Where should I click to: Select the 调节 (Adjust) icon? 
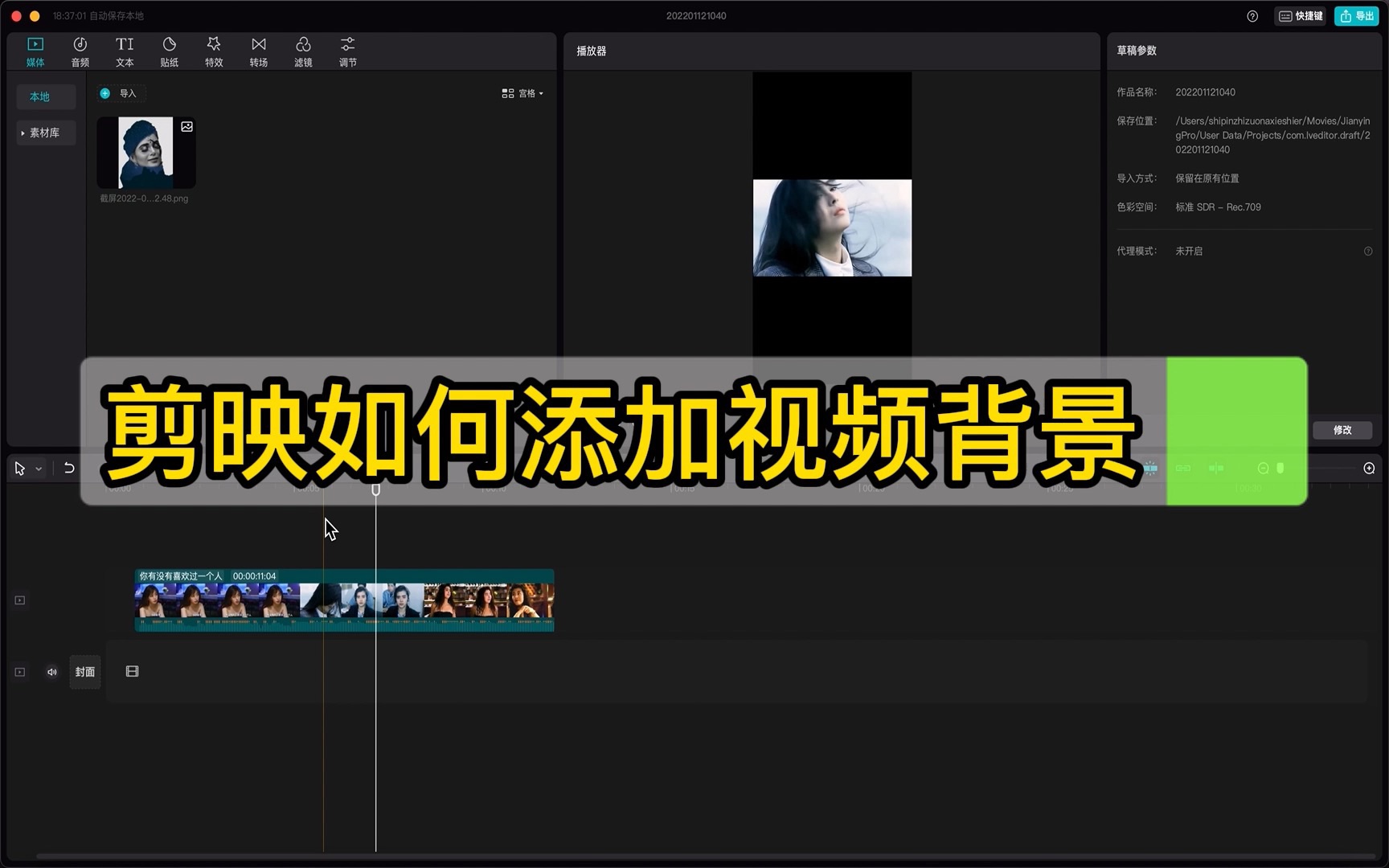pos(347,51)
